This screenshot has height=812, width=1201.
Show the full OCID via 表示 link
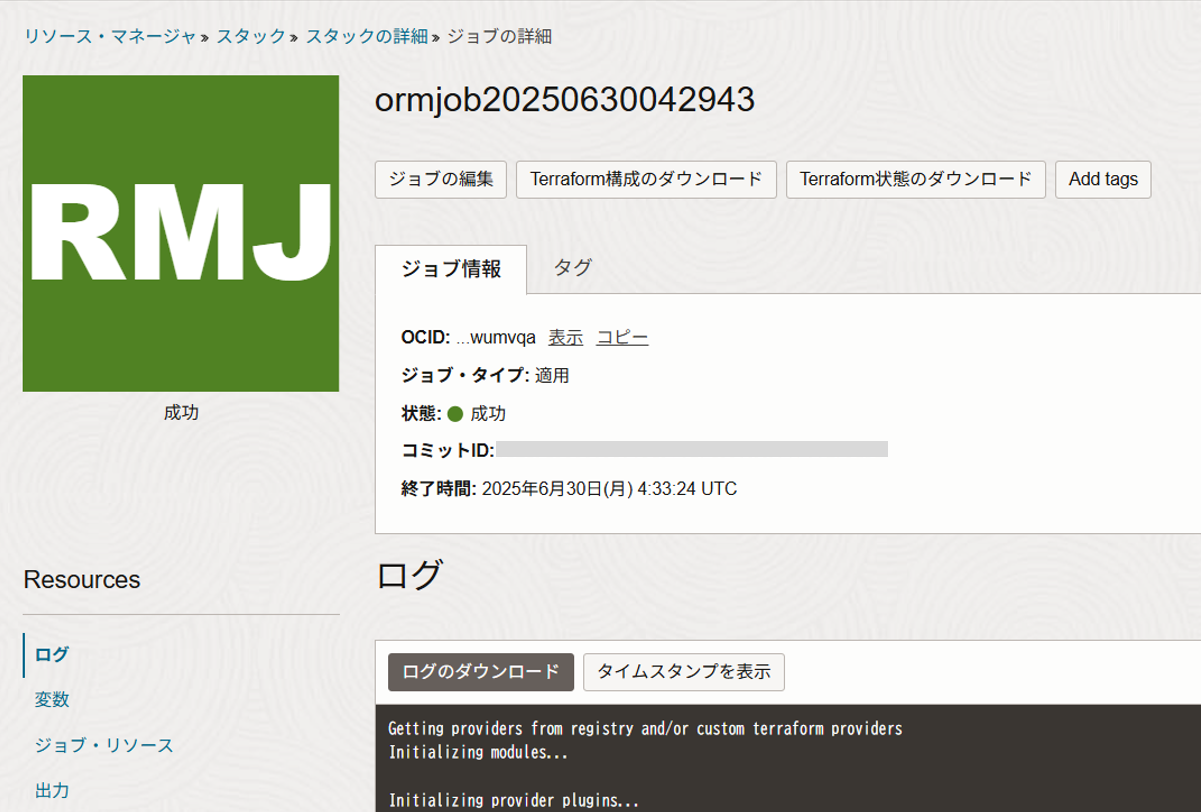click(x=565, y=337)
